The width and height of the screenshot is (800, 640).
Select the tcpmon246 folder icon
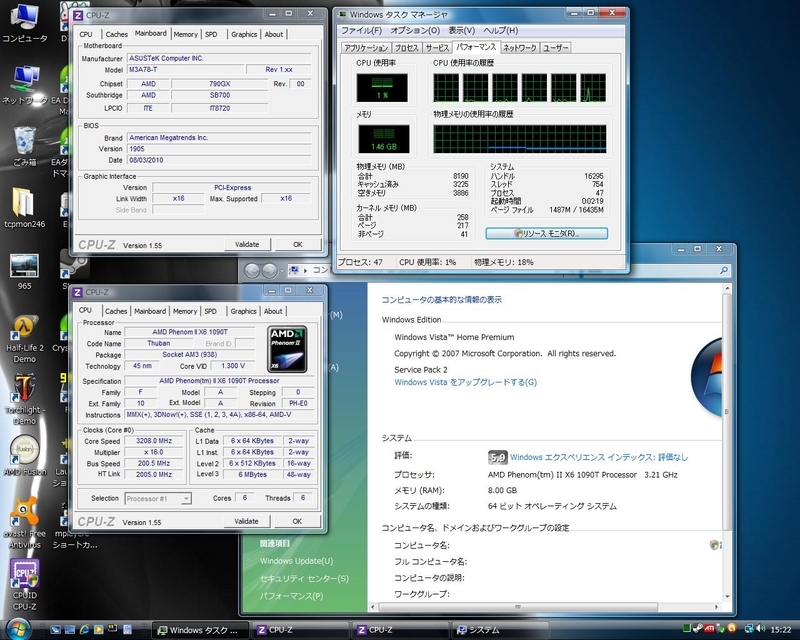24,208
